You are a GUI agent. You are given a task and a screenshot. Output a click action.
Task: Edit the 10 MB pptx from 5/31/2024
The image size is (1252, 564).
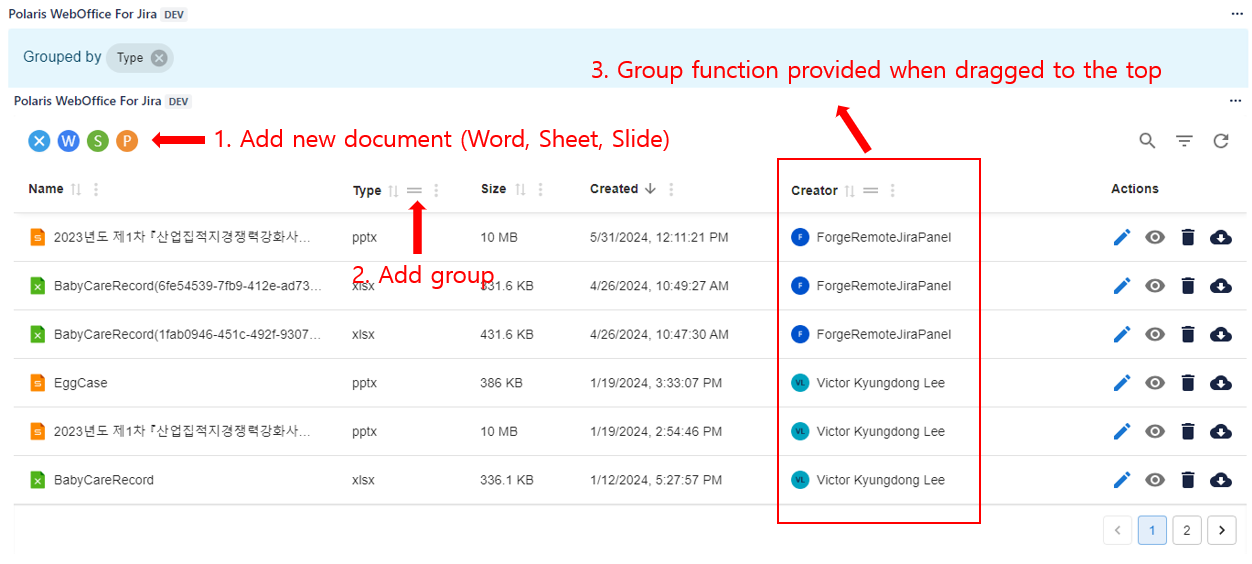pyautogui.click(x=1122, y=237)
